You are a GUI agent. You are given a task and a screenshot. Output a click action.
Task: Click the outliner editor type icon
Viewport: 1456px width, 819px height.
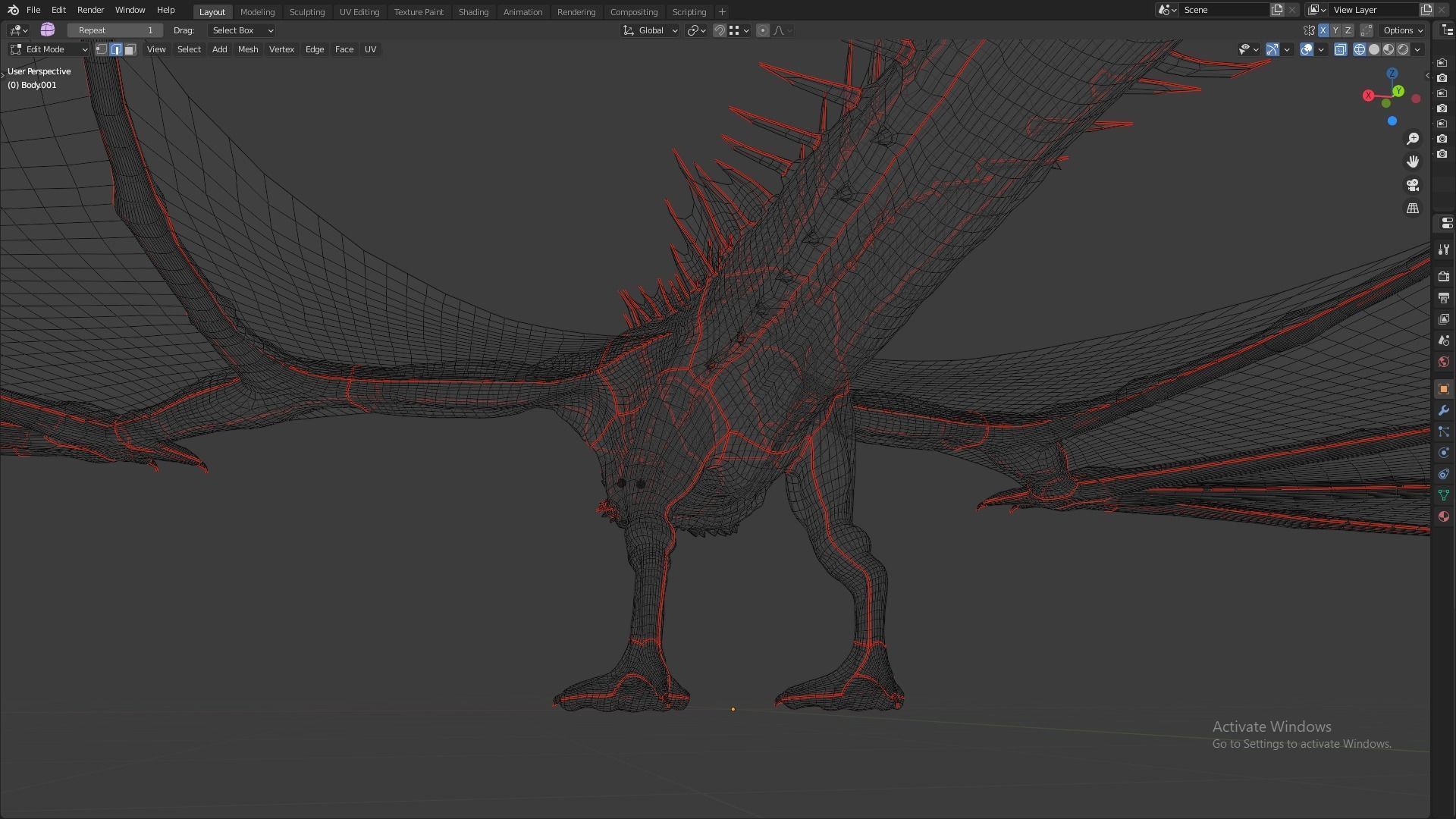(1447, 30)
